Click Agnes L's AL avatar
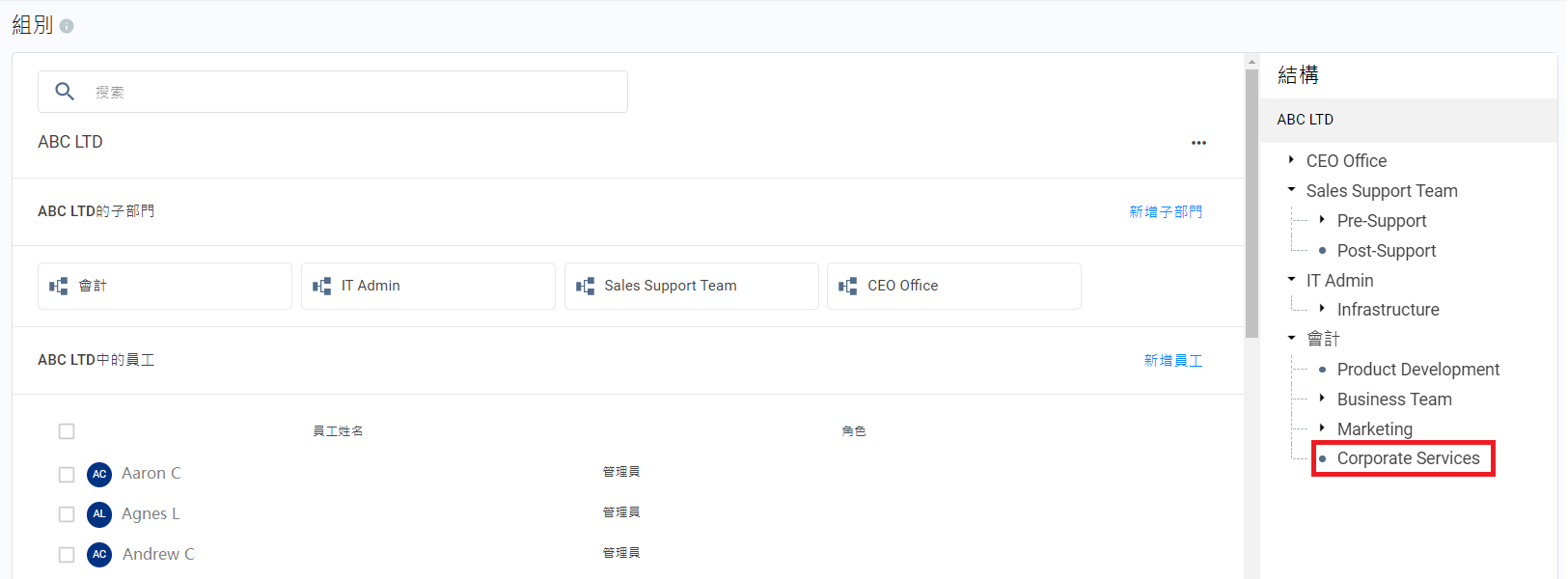1568x579 pixels. click(99, 514)
